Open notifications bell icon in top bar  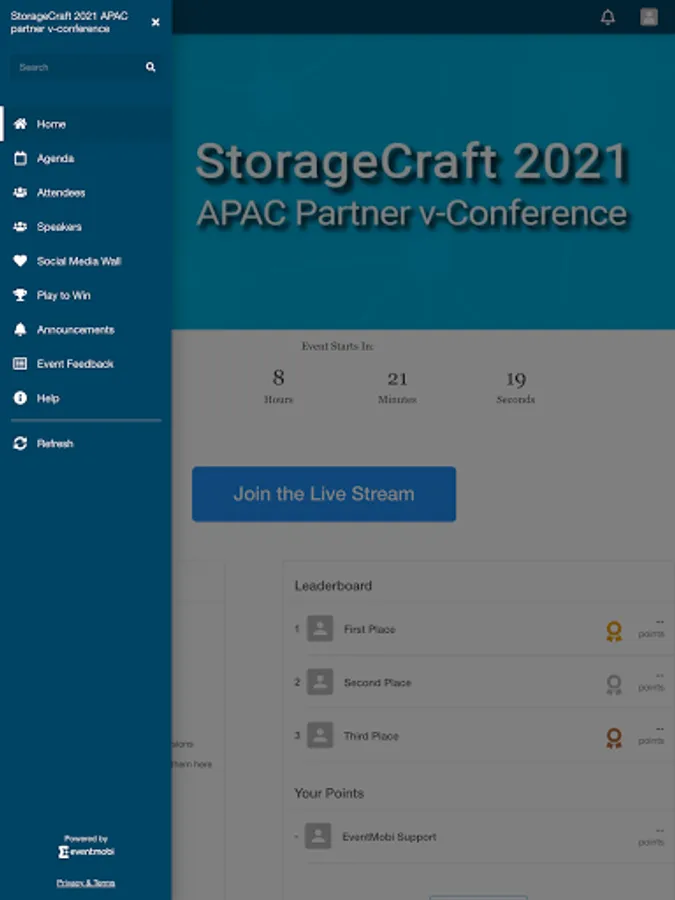pos(608,17)
